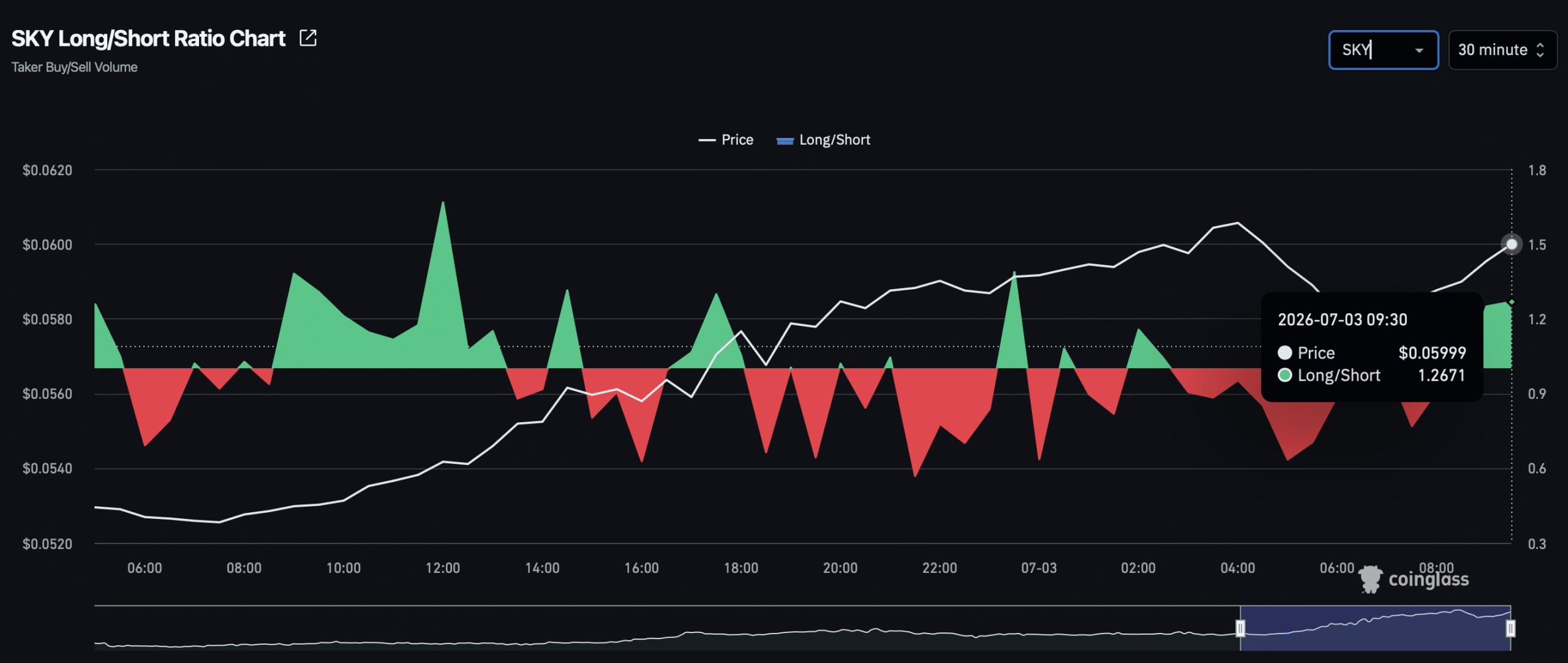
Task: Change the 30 minute interval selector
Action: pos(1502,50)
